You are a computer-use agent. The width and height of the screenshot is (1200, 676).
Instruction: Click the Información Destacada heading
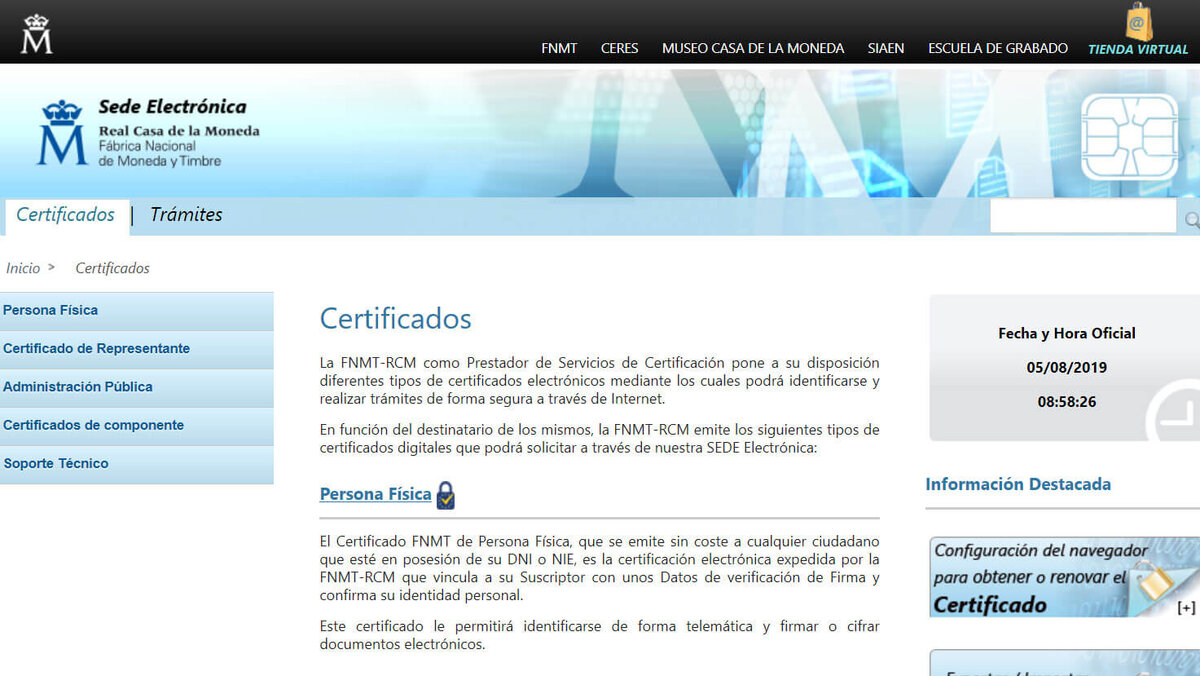1018,484
